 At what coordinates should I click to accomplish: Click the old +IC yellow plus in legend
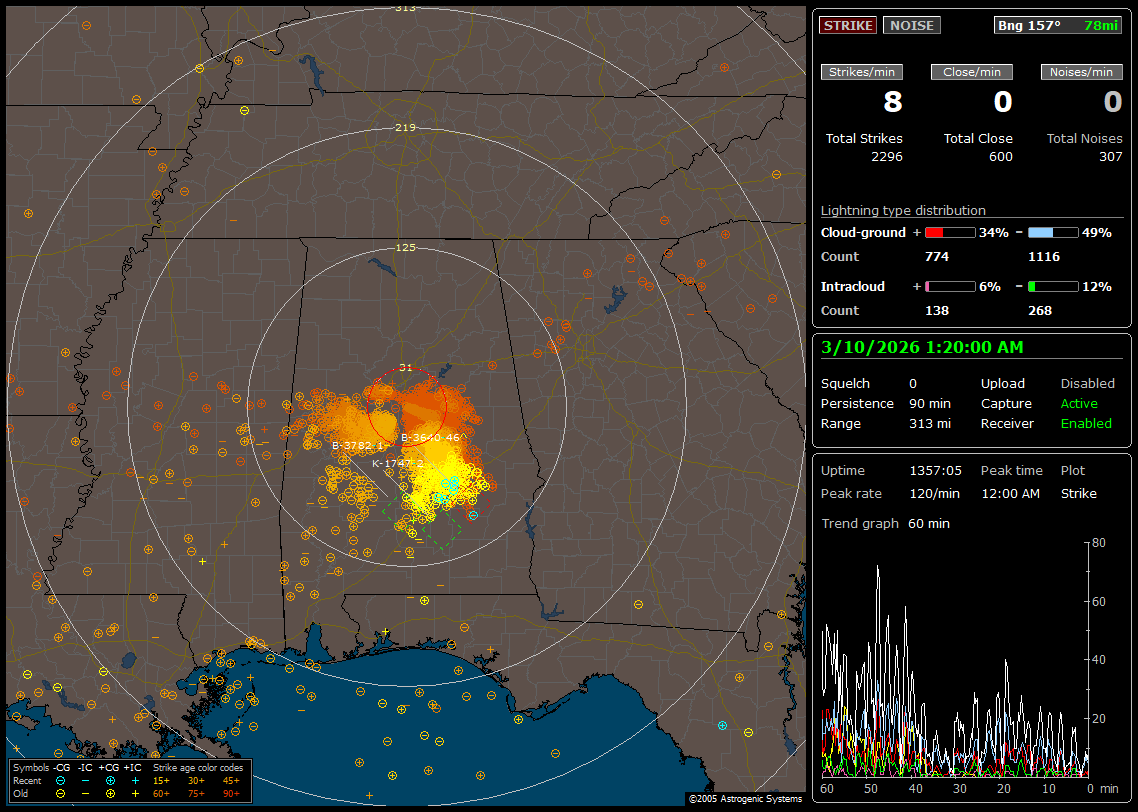point(135,793)
